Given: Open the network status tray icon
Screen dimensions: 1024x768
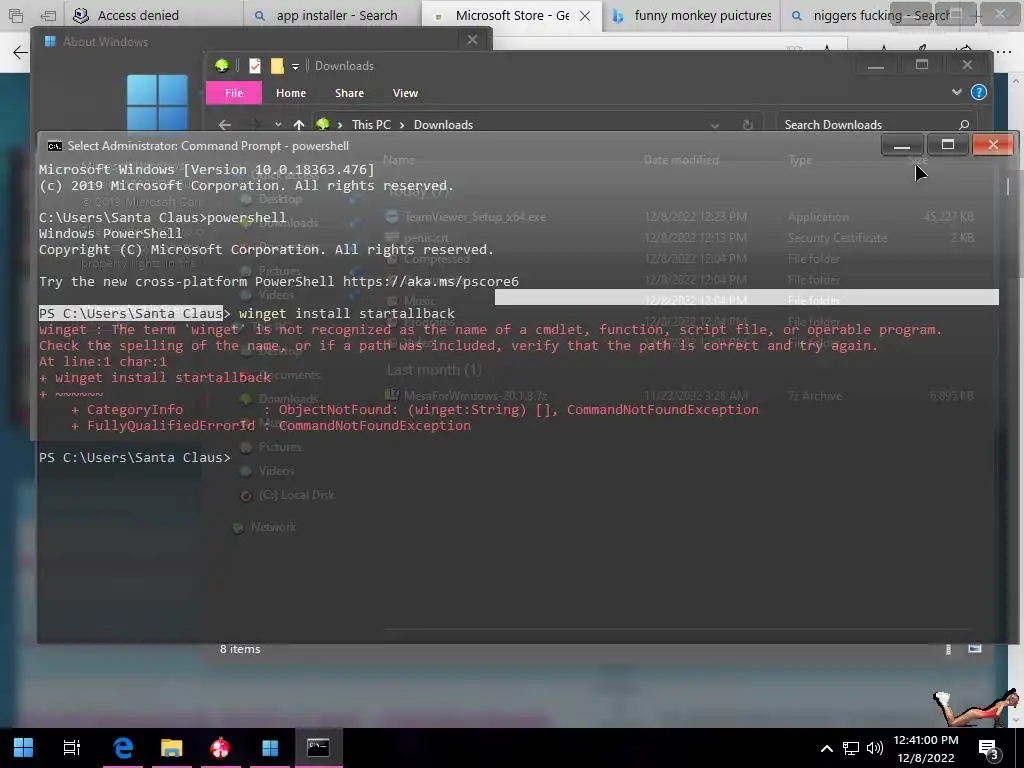Looking at the screenshot, I should pos(850,748).
